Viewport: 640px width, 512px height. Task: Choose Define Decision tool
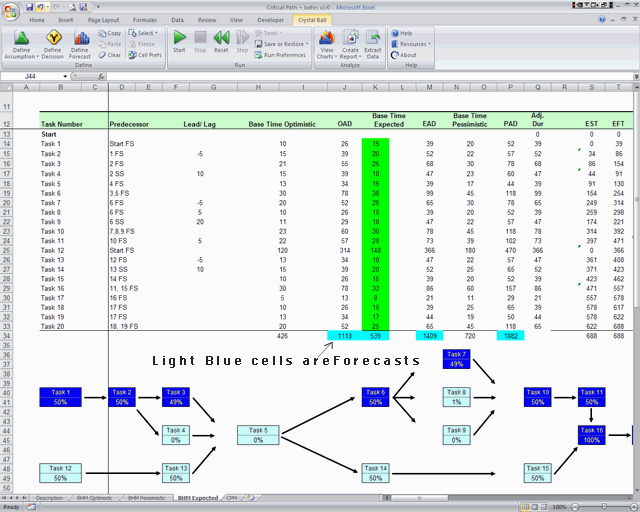coord(53,45)
